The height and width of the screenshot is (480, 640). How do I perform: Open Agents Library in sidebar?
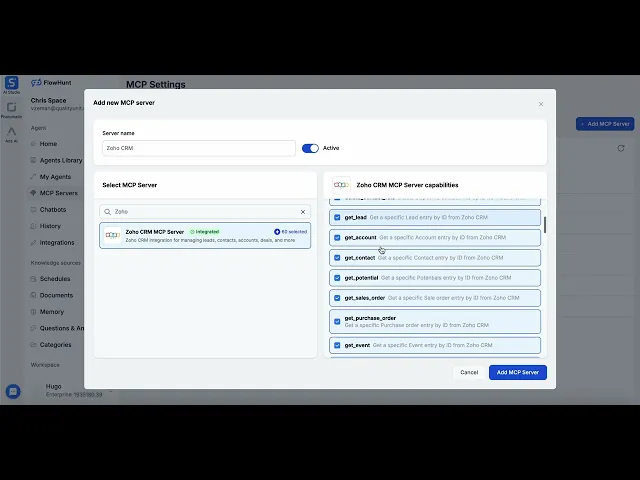(56, 160)
